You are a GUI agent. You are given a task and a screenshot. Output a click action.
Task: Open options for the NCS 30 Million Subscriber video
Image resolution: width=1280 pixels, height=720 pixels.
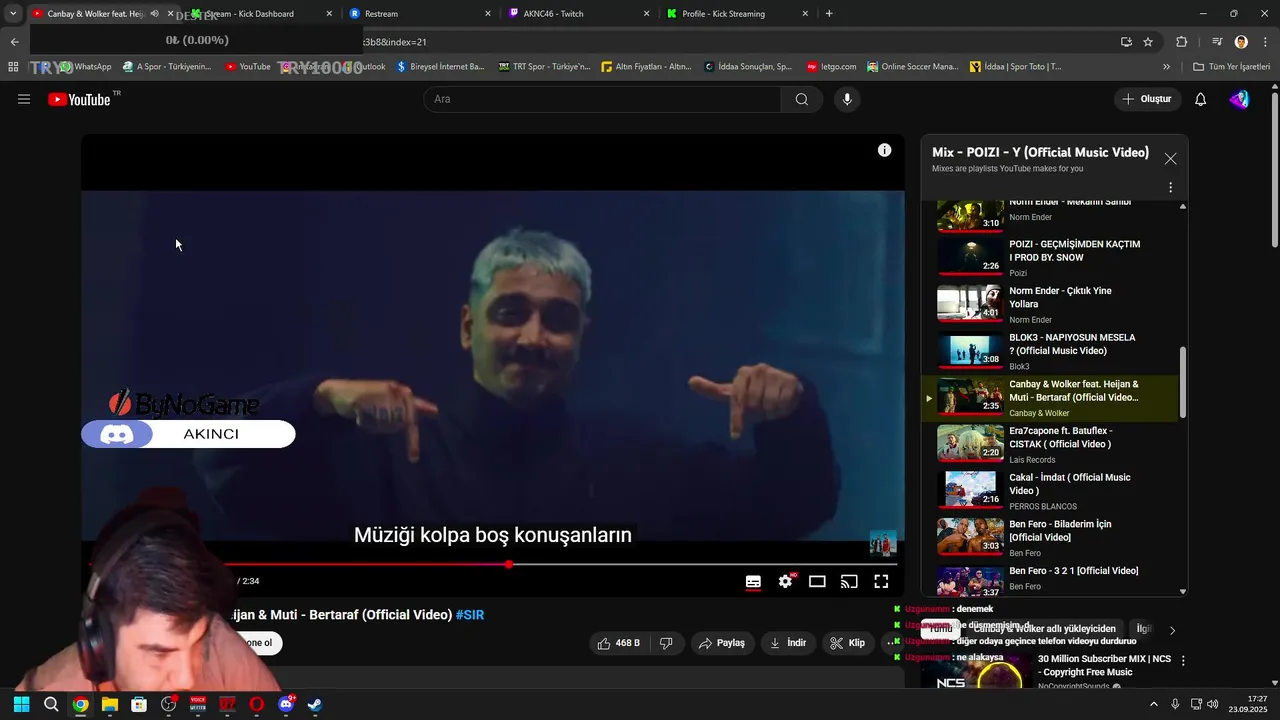click(1183, 661)
